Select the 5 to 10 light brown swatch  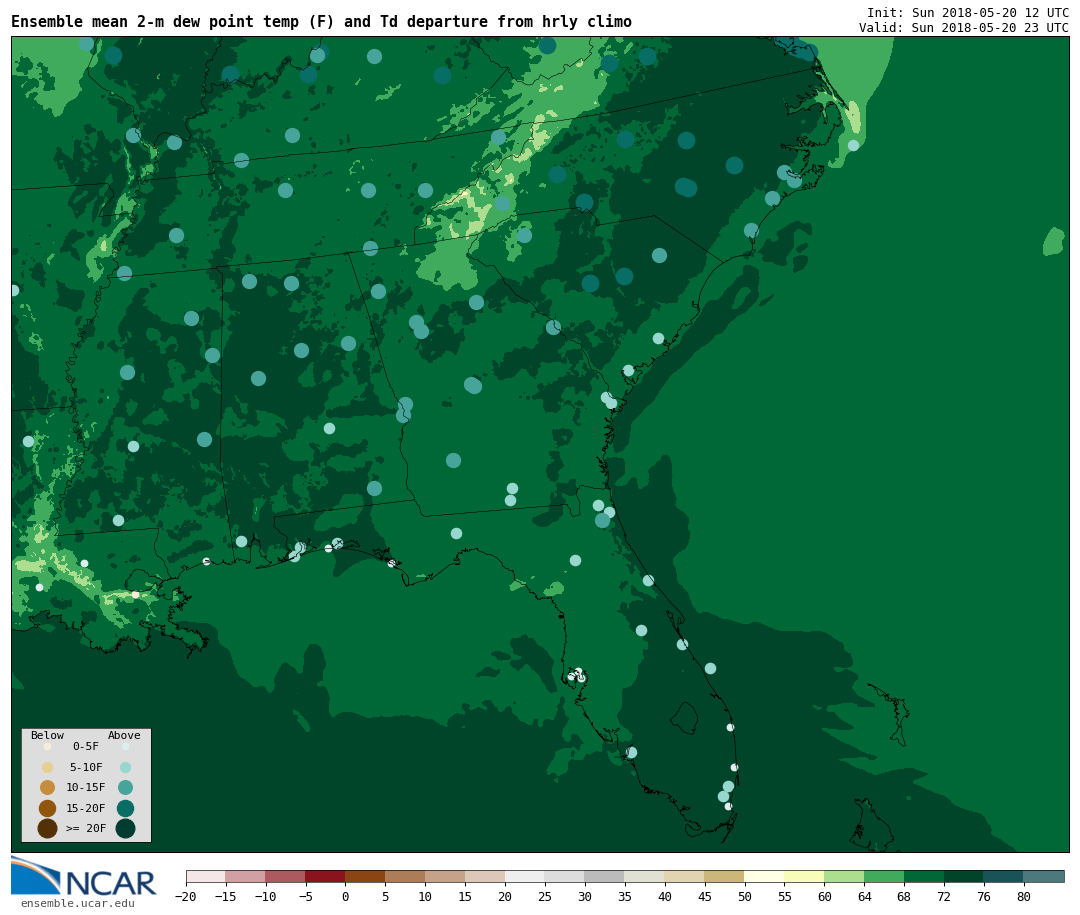(x=406, y=876)
